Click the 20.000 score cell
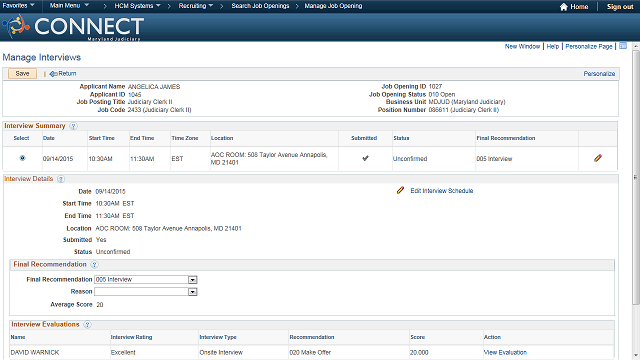This screenshot has width=640, height=360. tap(419, 352)
